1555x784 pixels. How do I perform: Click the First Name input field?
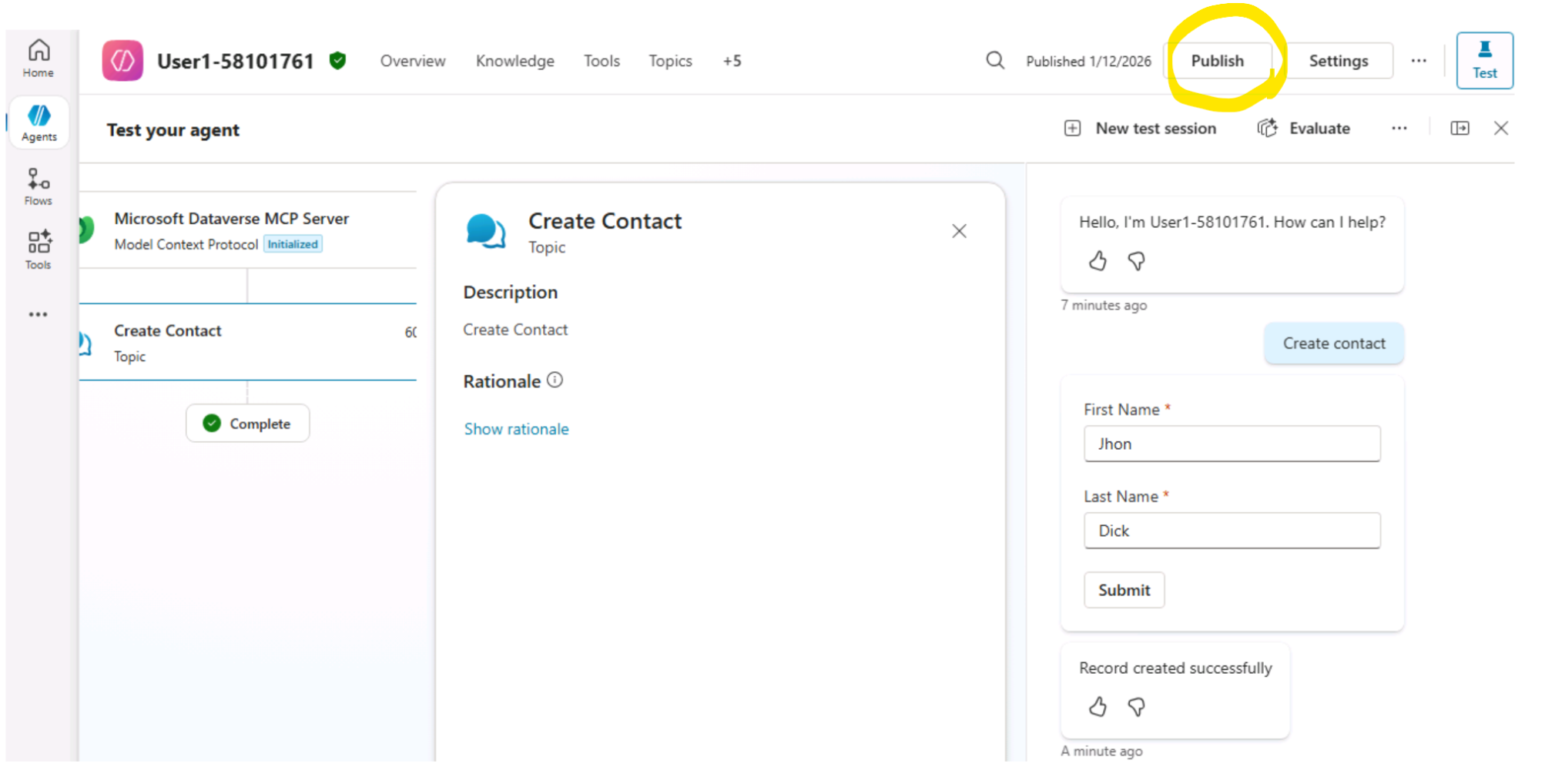1231,444
